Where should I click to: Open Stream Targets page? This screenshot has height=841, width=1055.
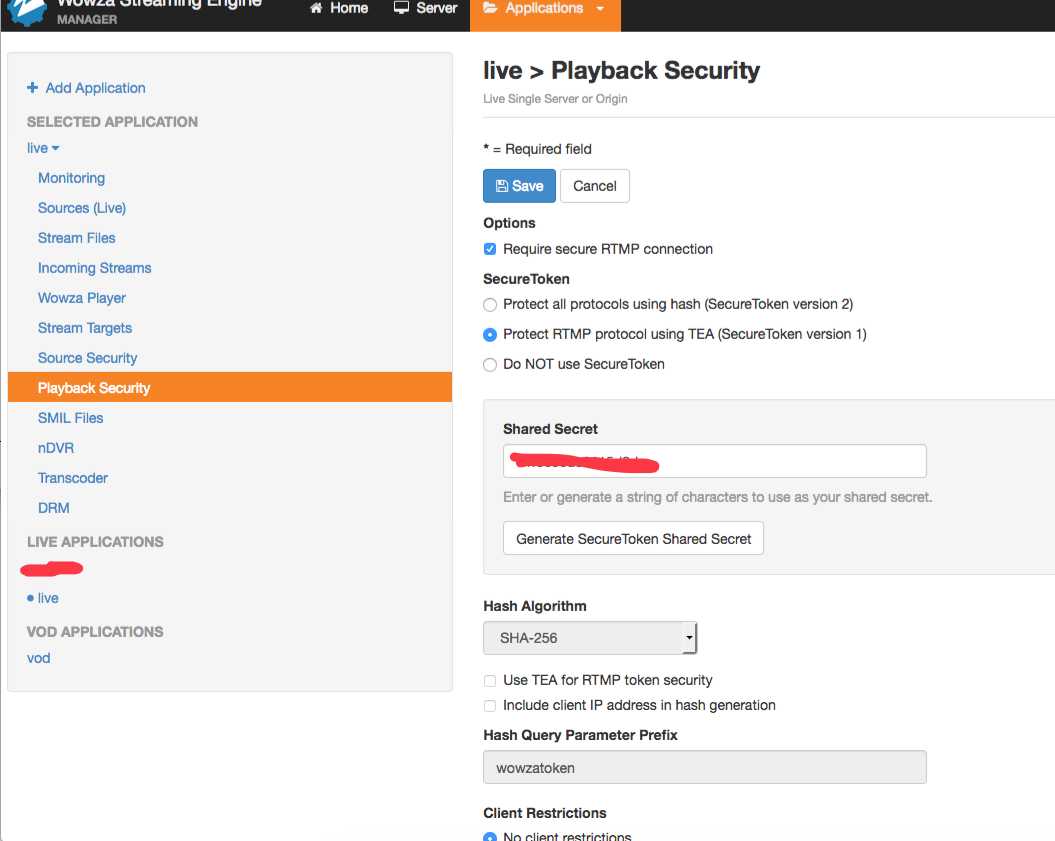(x=85, y=328)
